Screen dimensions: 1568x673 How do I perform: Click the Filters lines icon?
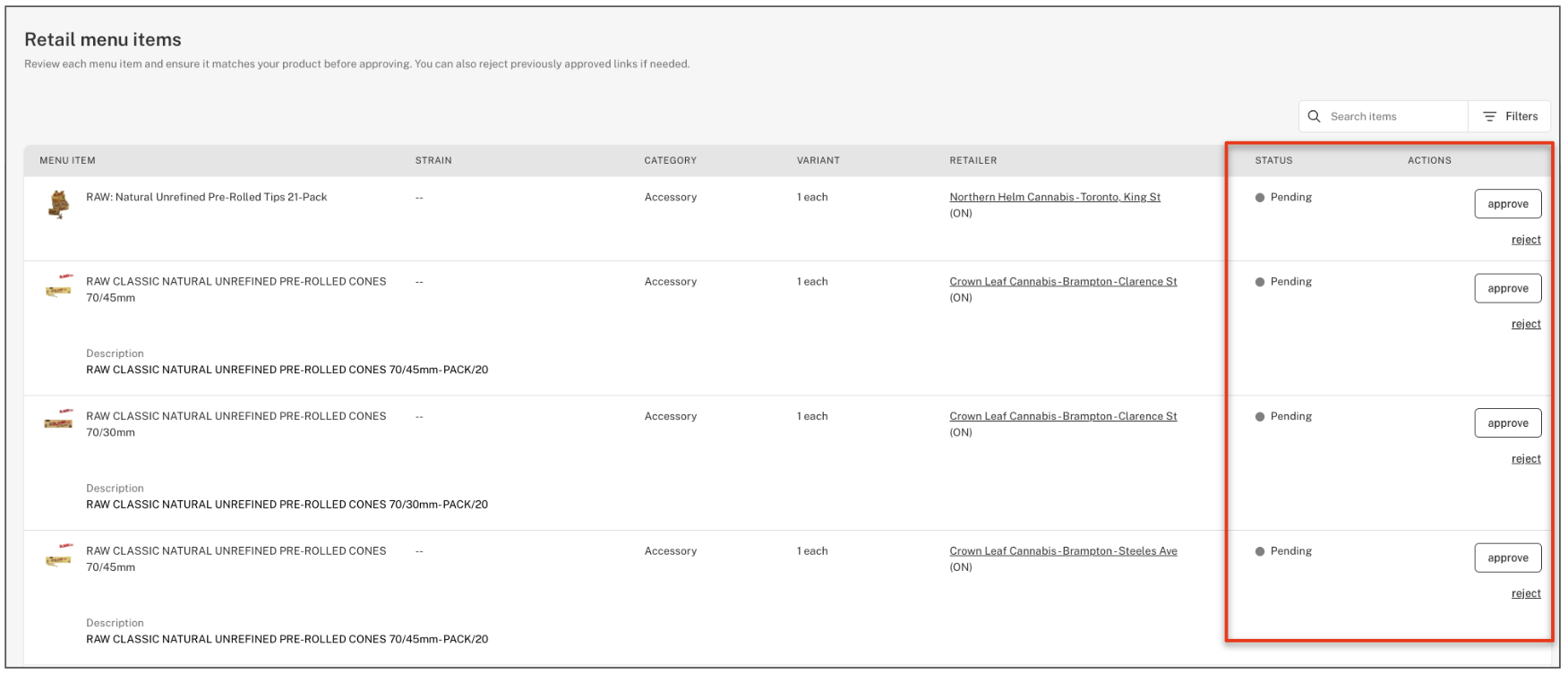click(x=1490, y=116)
